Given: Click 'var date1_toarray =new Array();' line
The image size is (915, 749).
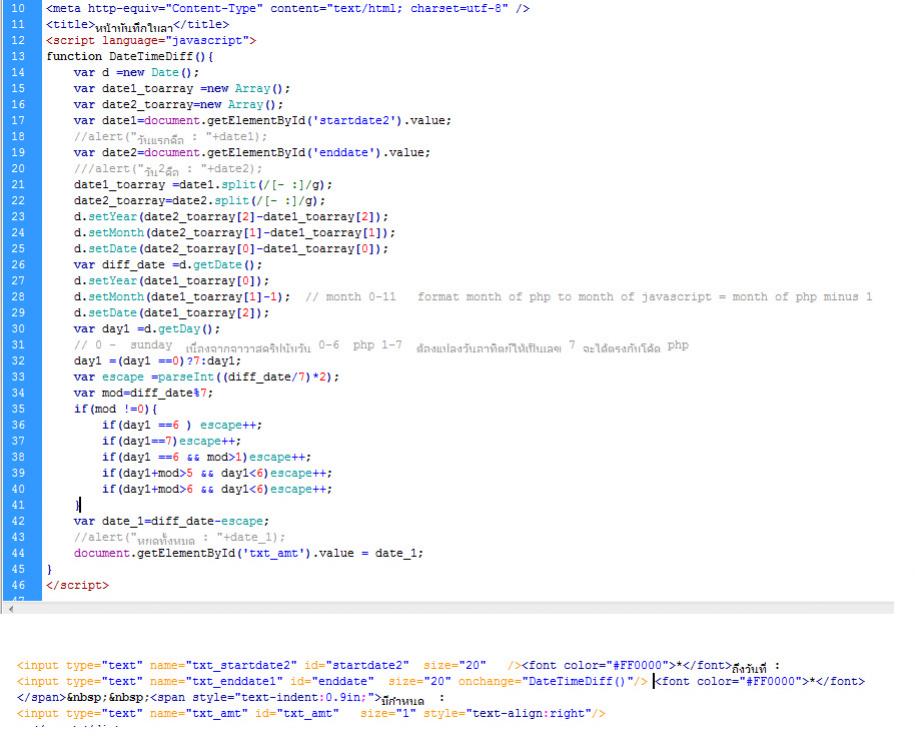Looking at the screenshot, I should tap(181, 89).
